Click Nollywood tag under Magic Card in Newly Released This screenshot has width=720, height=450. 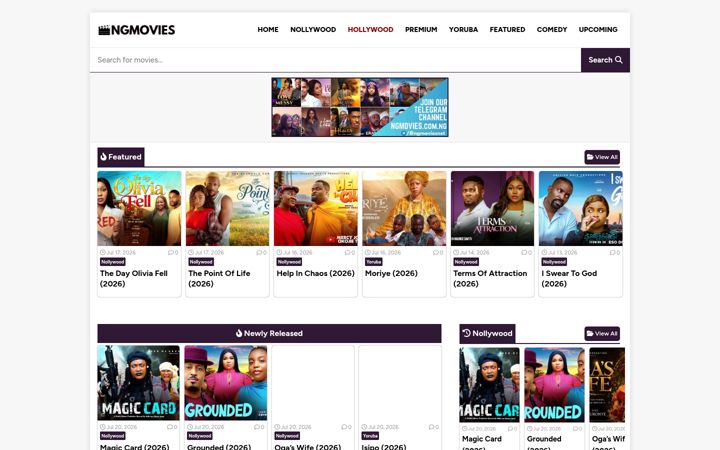click(112, 436)
